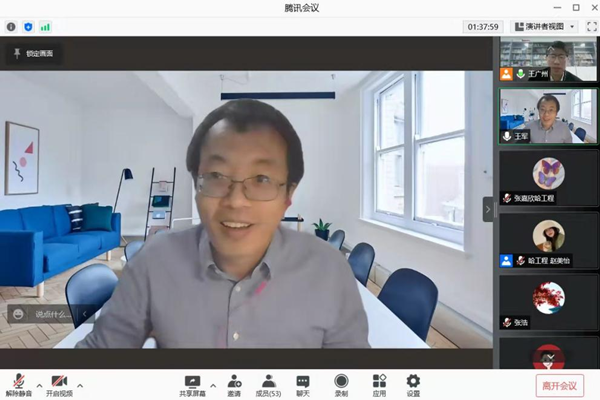Image resolution: width=600 pixels, height=400 pixels.
Task: Open the invite (邀请) panel
Action: pos(234,384)
